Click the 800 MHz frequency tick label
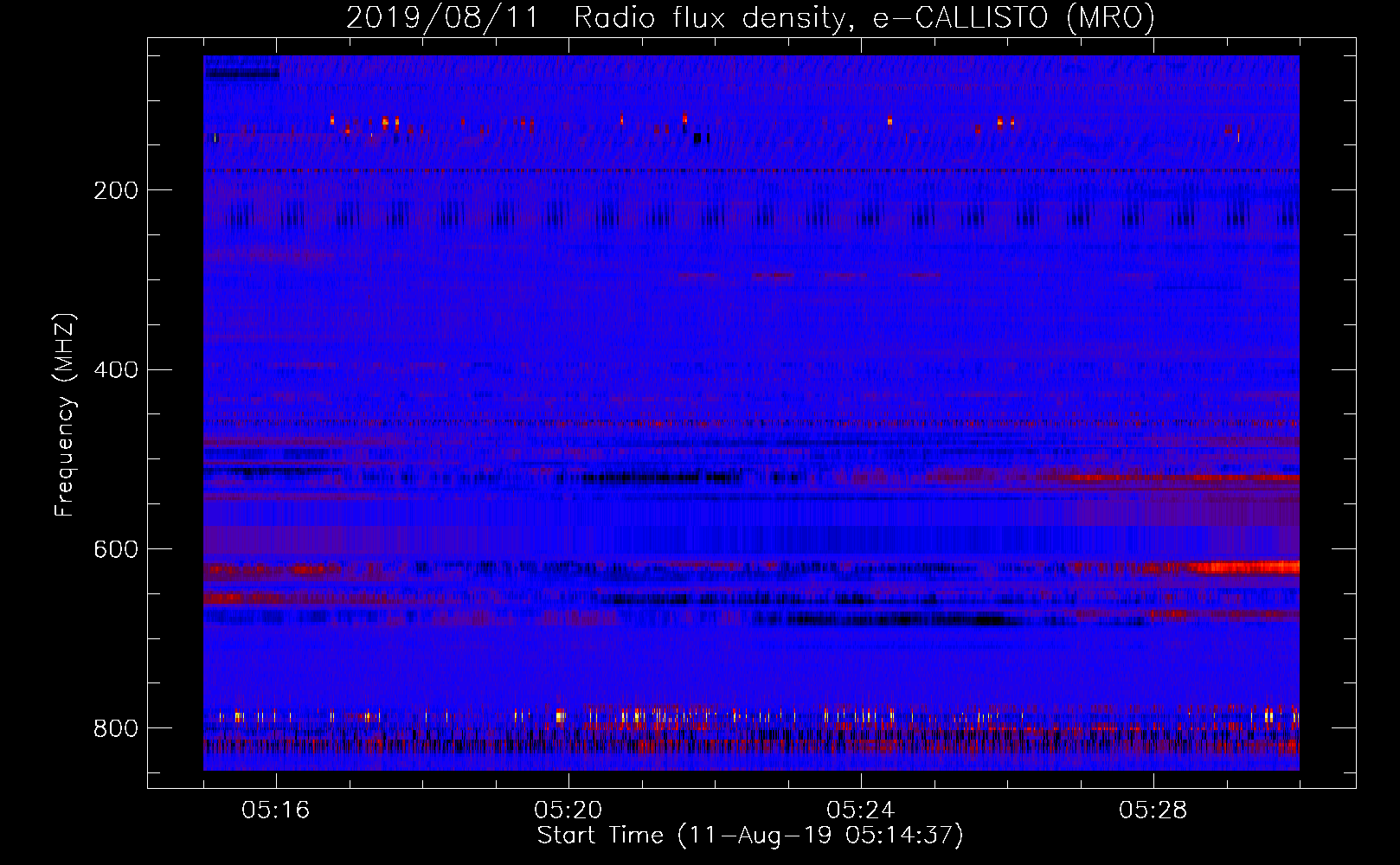Screen dimensions: 1400x865 coord(116,728)
